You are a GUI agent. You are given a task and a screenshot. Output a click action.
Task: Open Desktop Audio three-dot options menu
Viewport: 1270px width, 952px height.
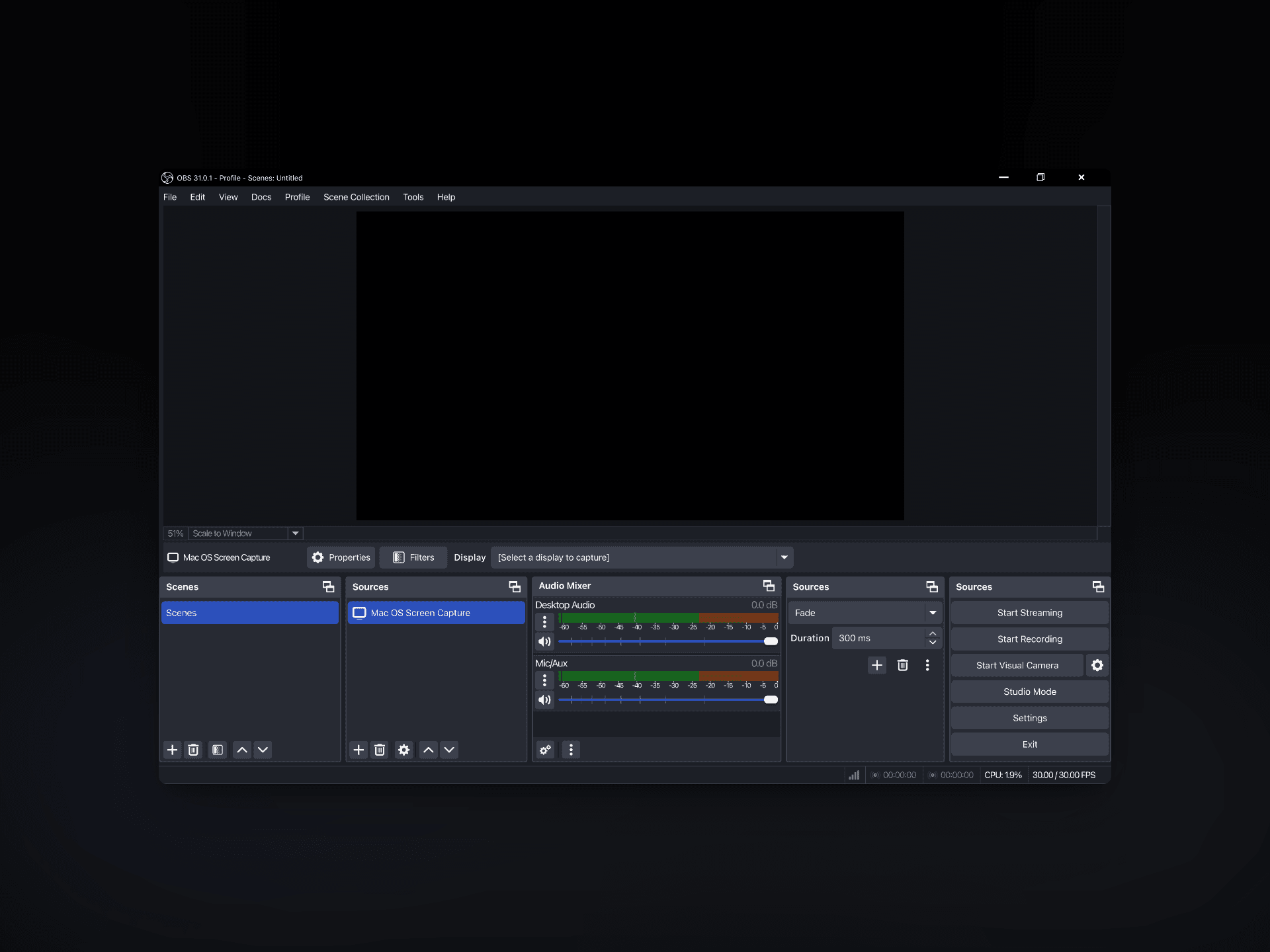pos(544,622)
